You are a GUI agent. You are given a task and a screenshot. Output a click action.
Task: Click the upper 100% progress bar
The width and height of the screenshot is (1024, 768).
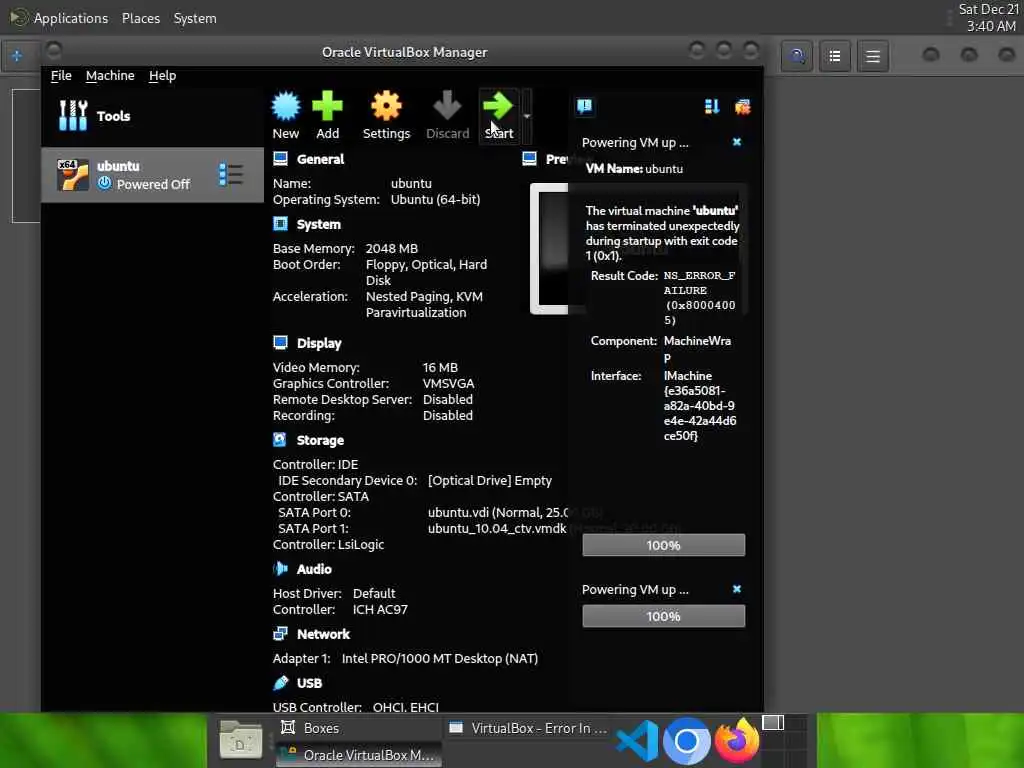[664, 545]
